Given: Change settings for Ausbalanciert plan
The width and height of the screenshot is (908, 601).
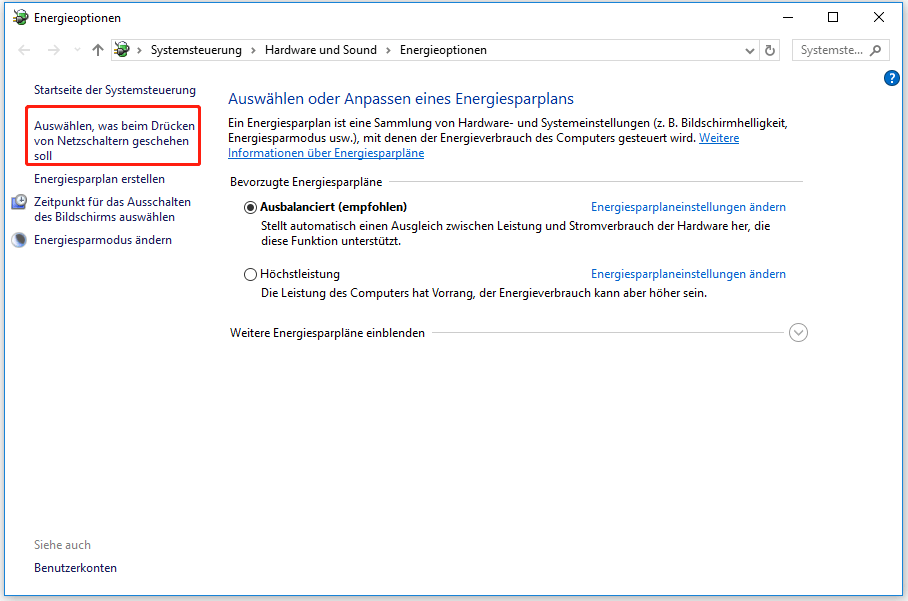Looking at the screenshot, I should pyautogui.click(x=688, y=207).
